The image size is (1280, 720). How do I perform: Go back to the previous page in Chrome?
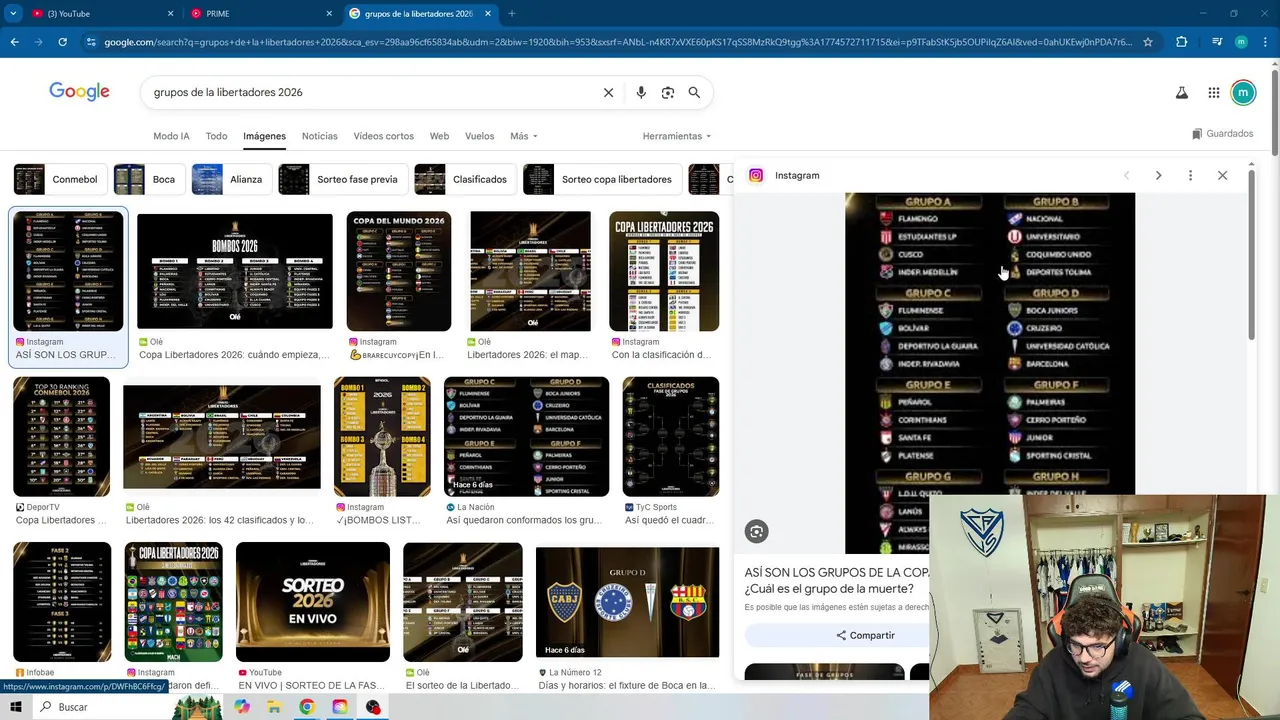pyautogui.click(x=14, y=42)
